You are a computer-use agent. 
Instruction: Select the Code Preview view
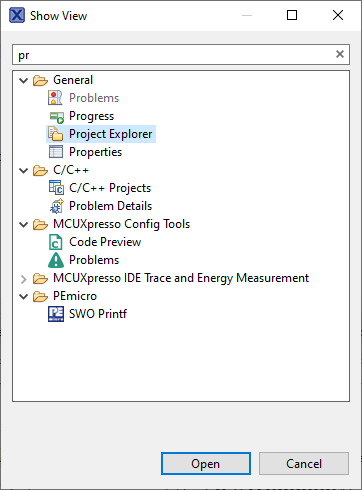point(105,242)
